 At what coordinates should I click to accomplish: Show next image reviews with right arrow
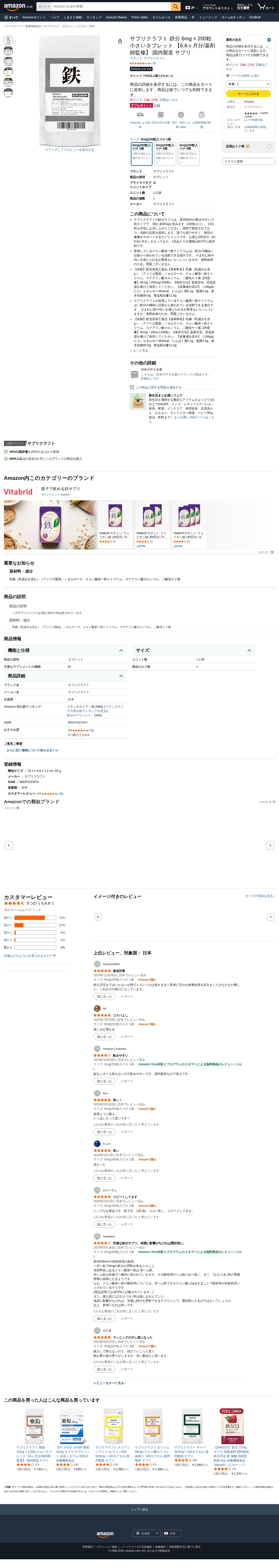point(270,917)
